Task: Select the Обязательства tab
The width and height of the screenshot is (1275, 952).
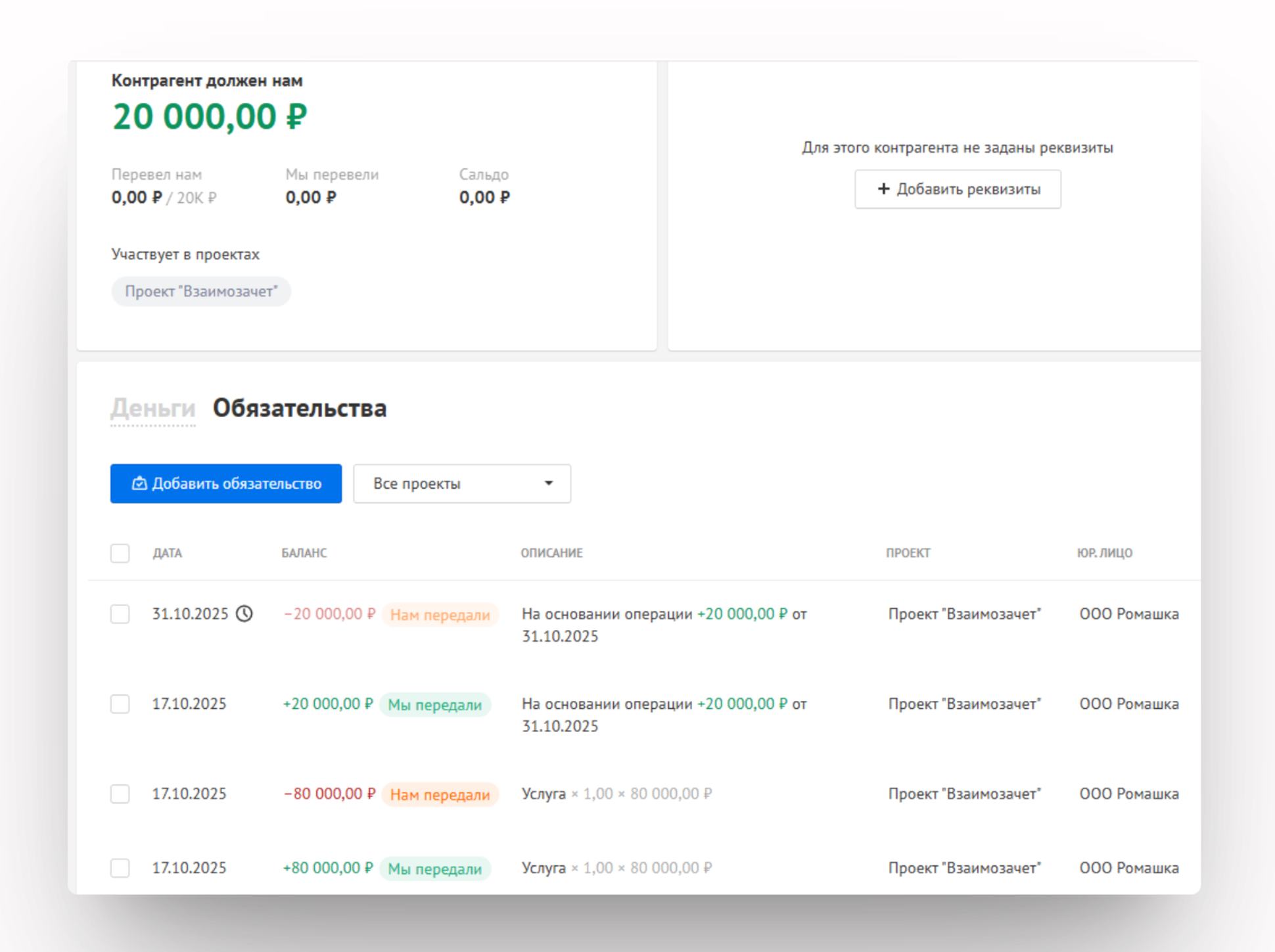Action: click(x=300, y=408)
